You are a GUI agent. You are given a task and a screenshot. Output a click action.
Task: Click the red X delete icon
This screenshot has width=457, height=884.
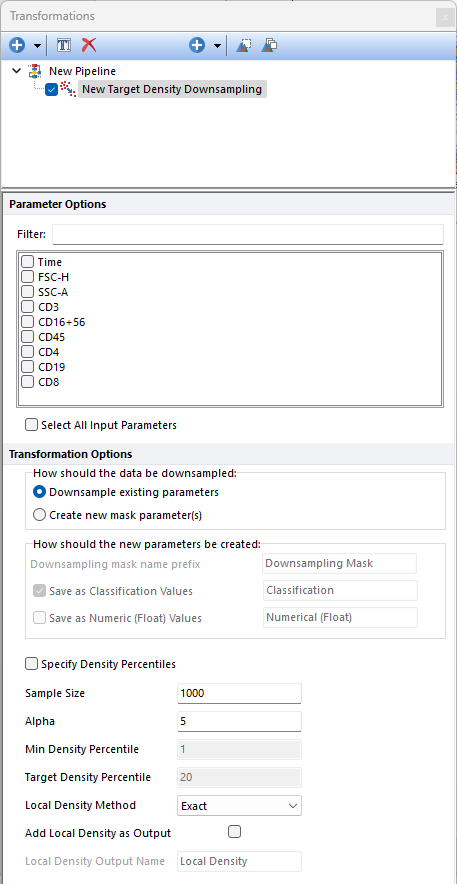89,45
